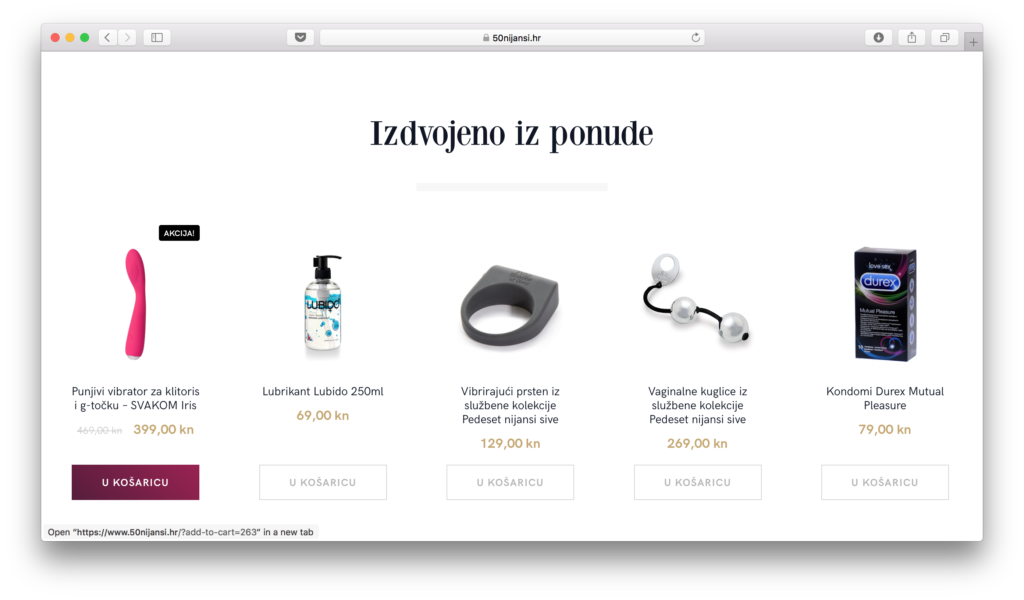Open the Downloads icon in toolbar
This screenshot has height=600, width=1024.
pyautogui.click(x=878, y=37)
